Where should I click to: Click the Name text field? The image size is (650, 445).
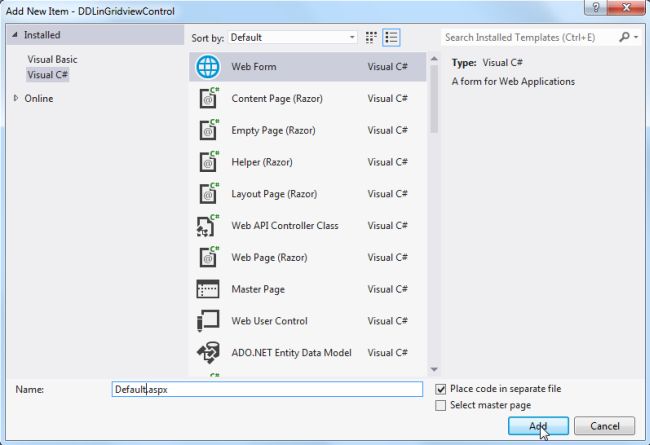click(267, 389)
